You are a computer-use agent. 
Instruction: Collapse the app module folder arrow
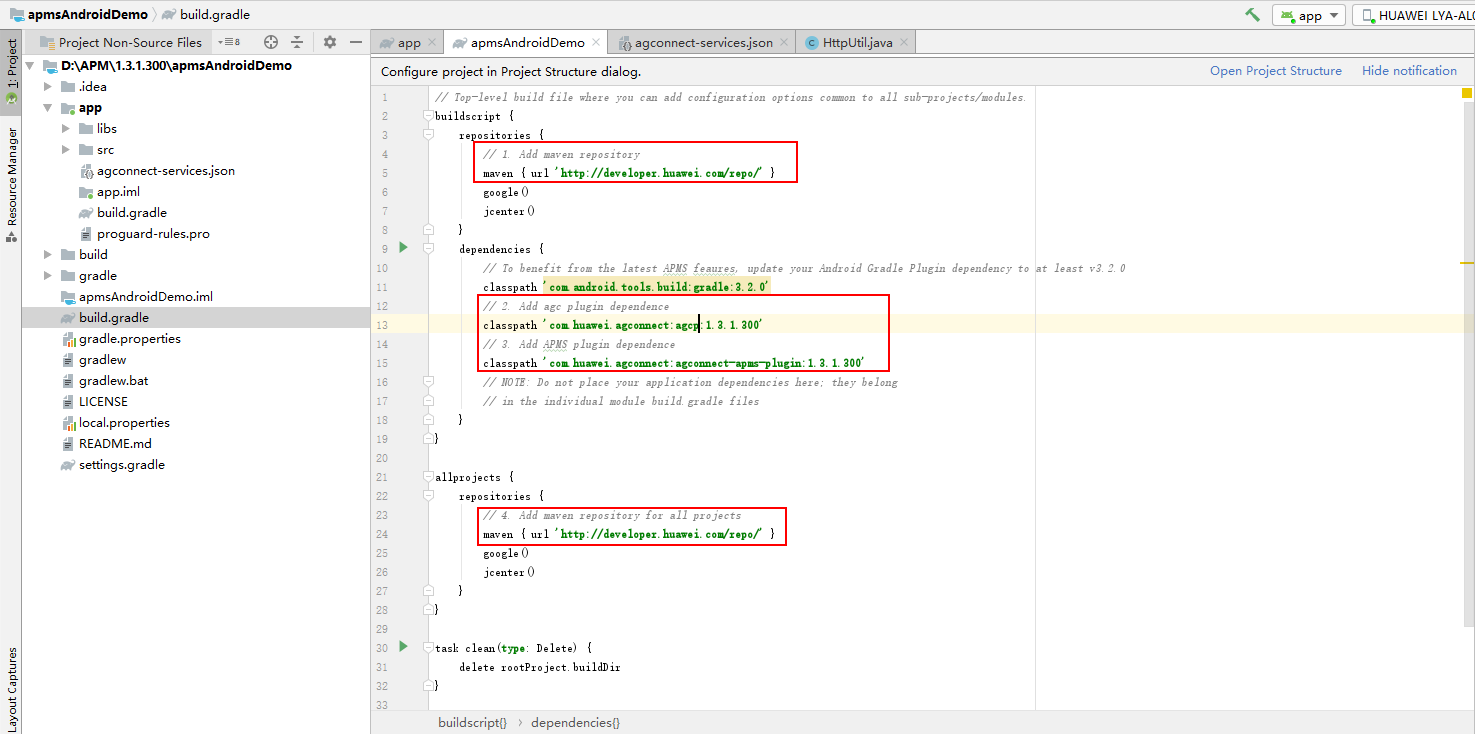[48, 108]
